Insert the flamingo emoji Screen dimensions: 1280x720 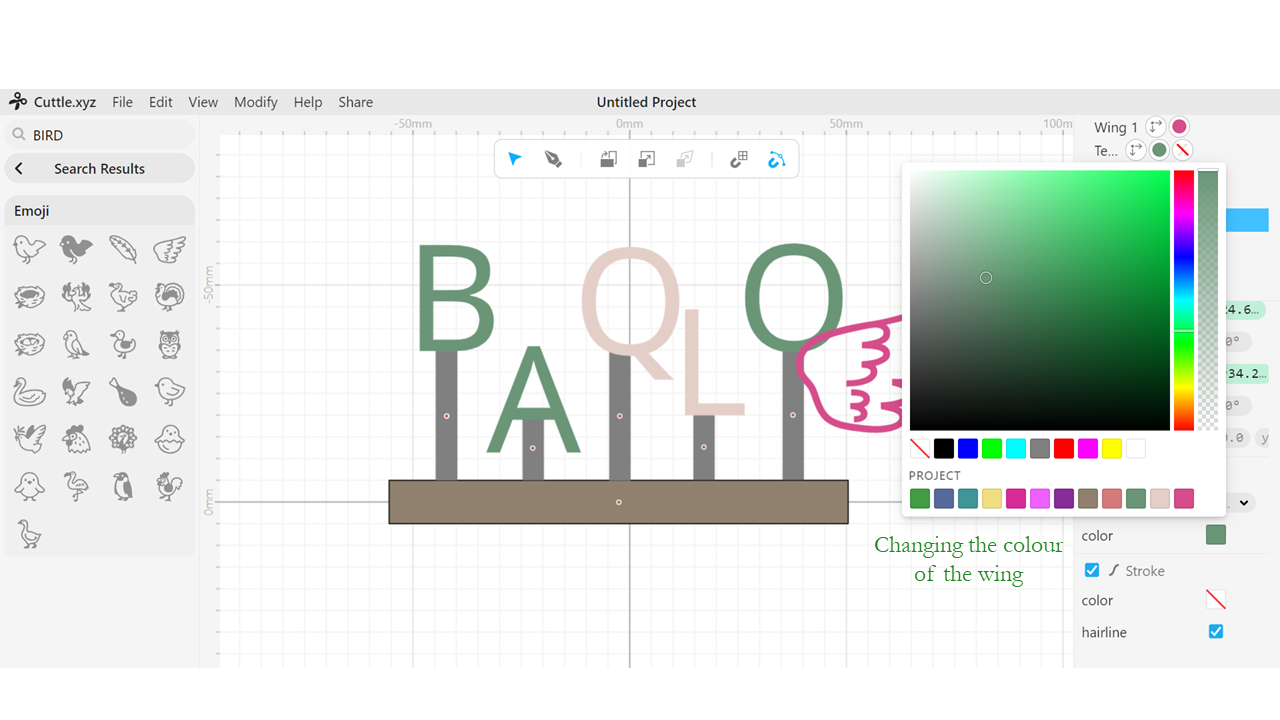[x=76, y=486]
